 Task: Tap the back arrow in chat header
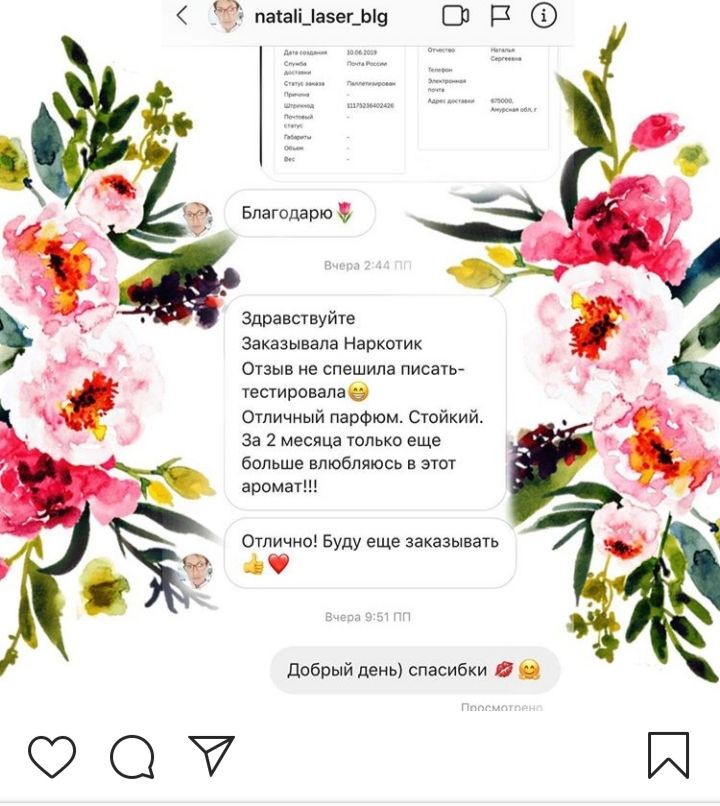pyautogui.click(x=181, y=16)
